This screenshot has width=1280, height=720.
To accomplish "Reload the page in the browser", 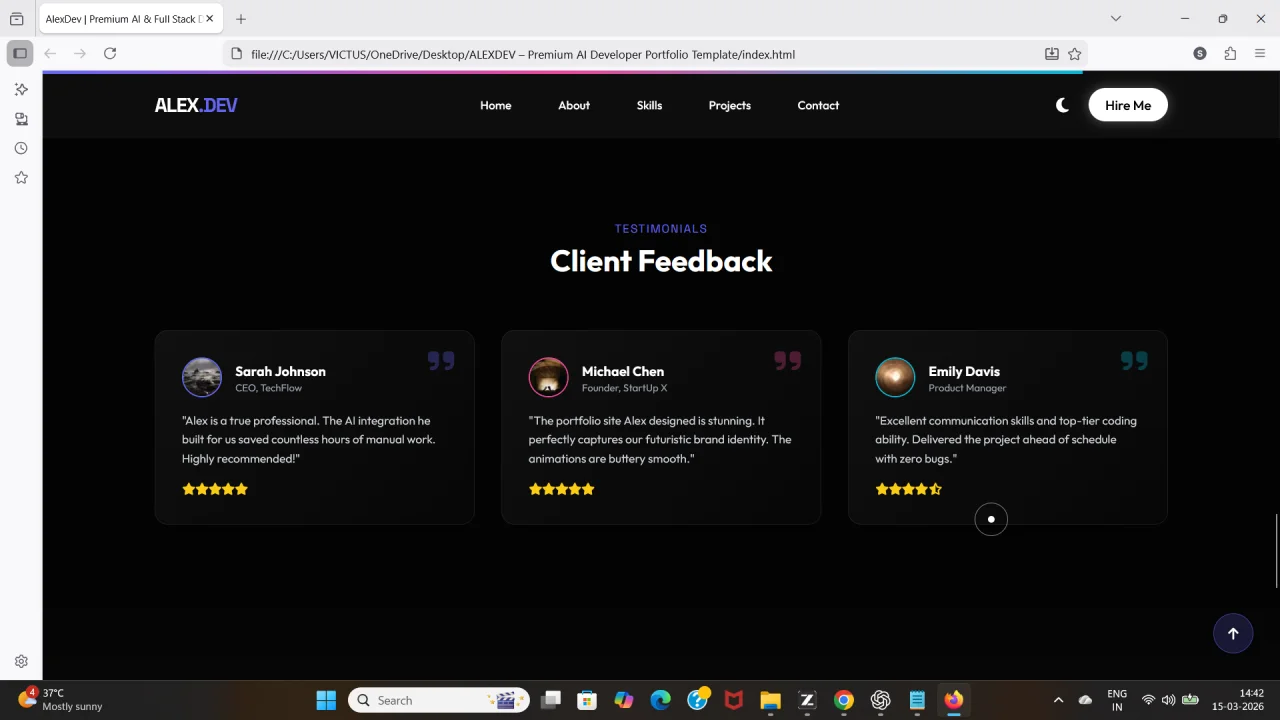I will click(x=110, y=54).
